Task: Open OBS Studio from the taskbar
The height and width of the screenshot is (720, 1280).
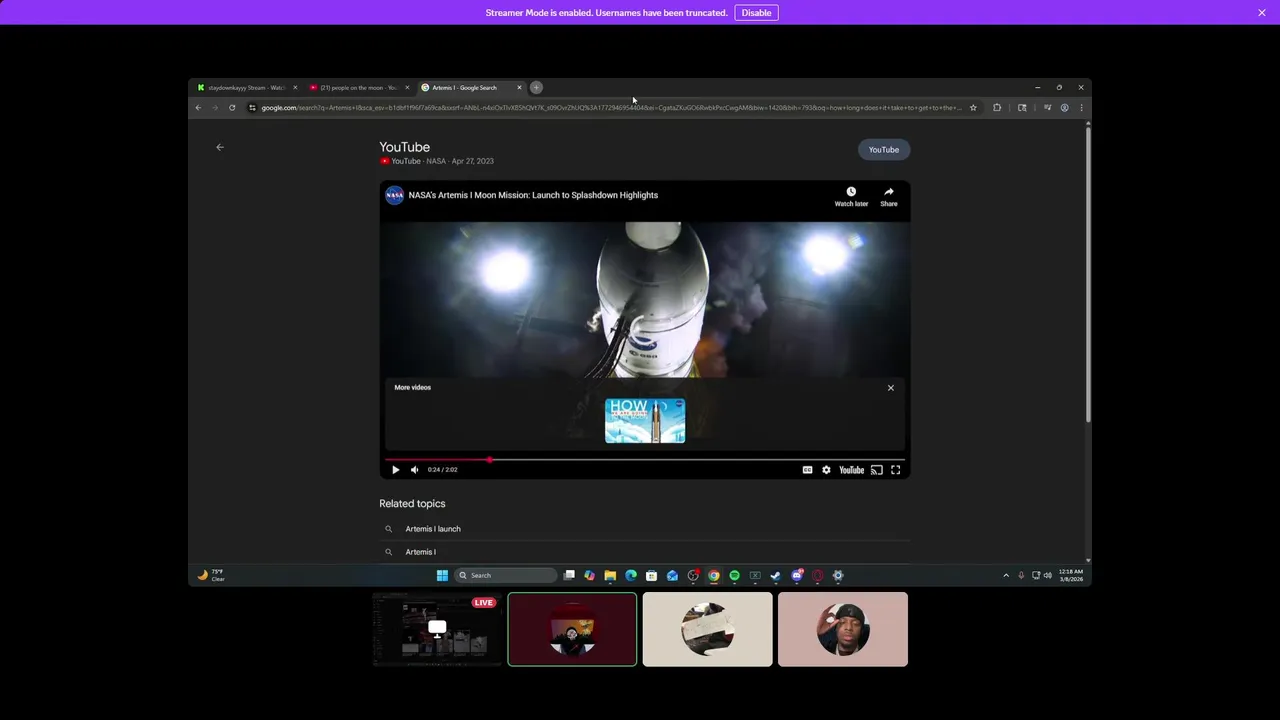Action: click(693, 575)
